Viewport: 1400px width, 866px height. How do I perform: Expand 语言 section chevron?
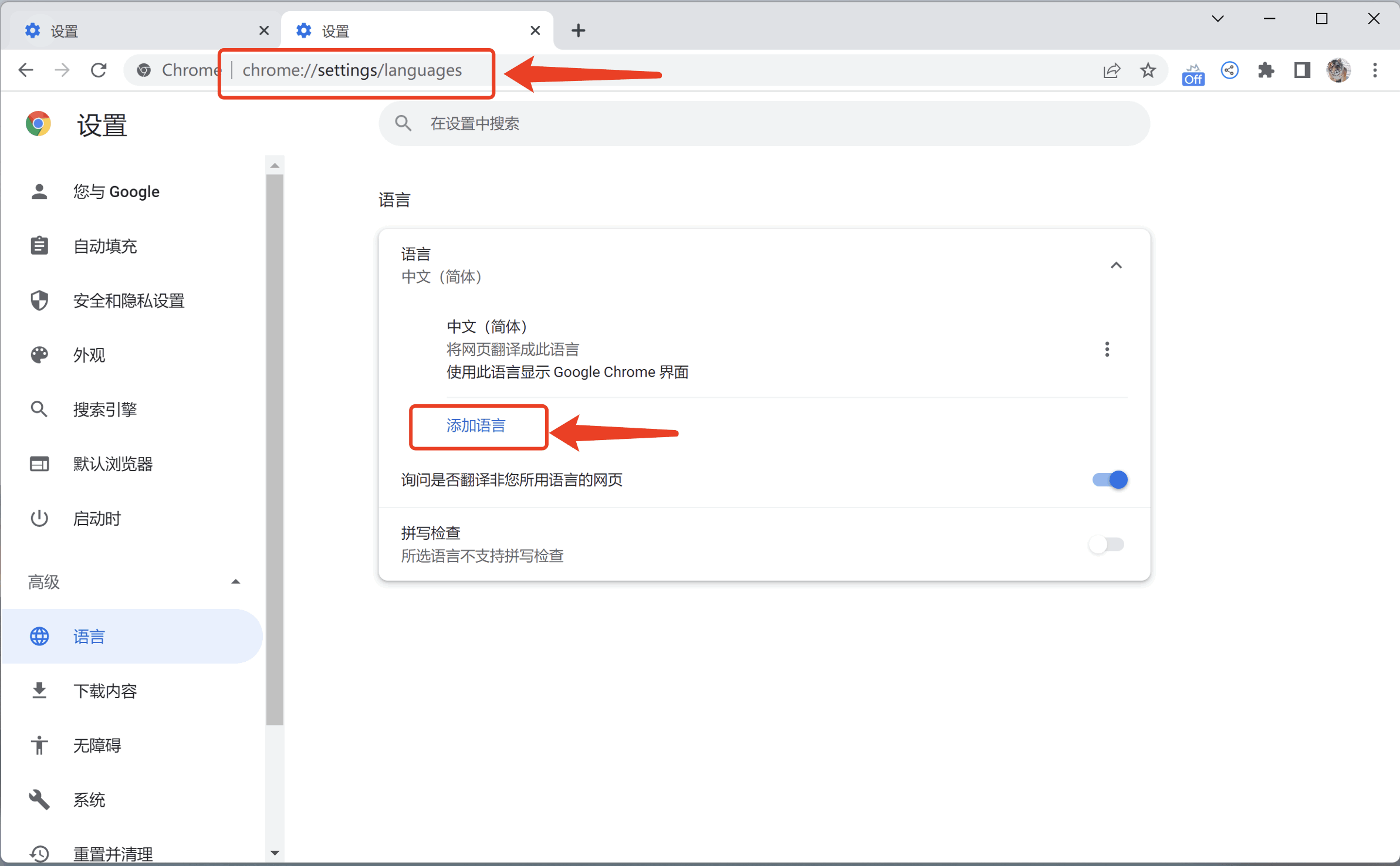pyautogui.click(x=1116, y=265)
